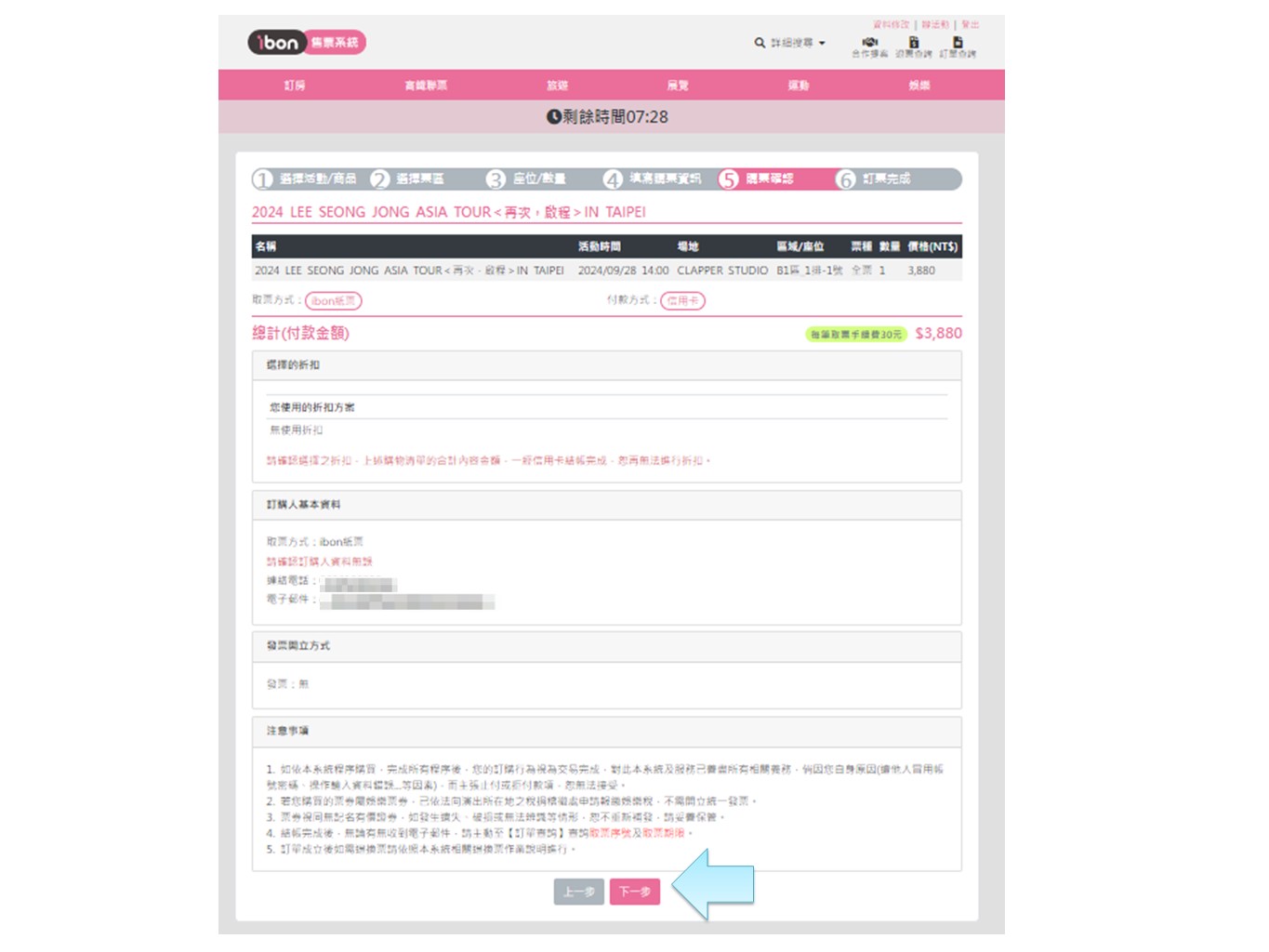Click the green 30元 handling fee badge
1269x952 pixels.
855,334
